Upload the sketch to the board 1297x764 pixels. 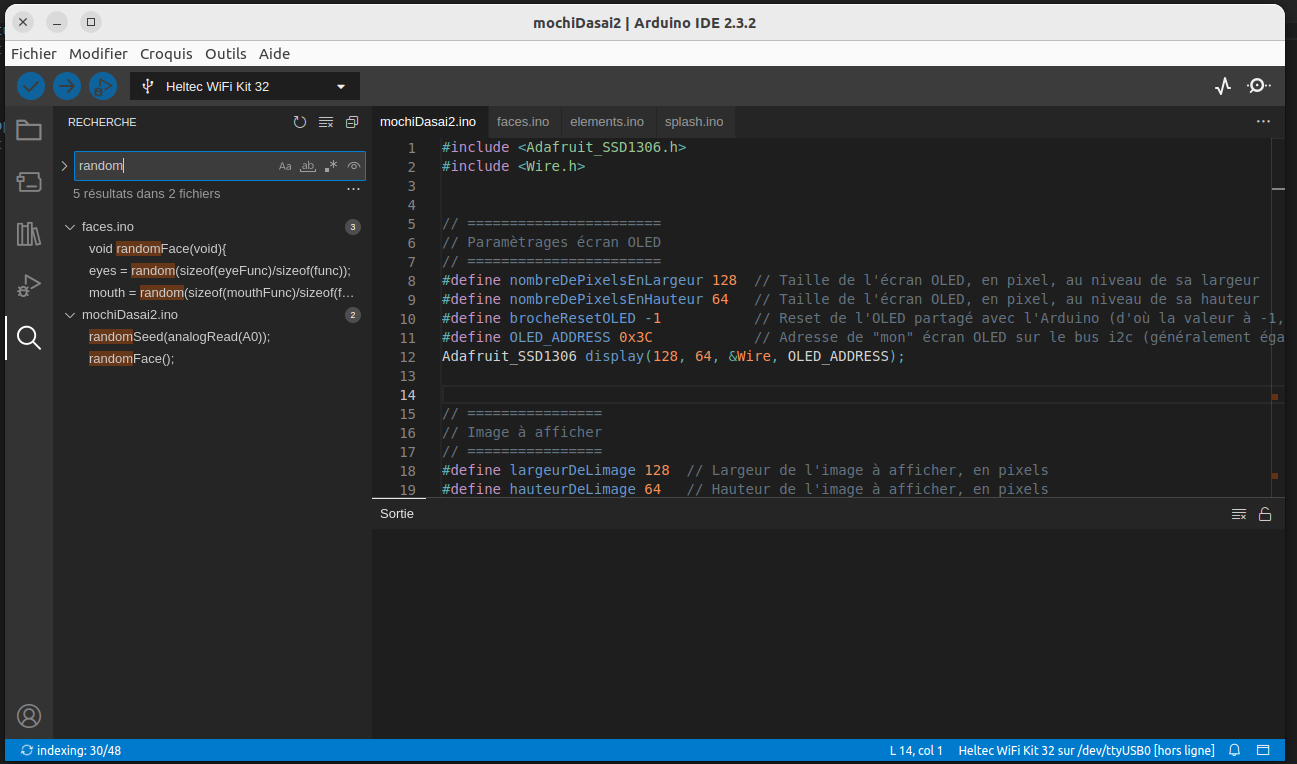coord(66,86)
